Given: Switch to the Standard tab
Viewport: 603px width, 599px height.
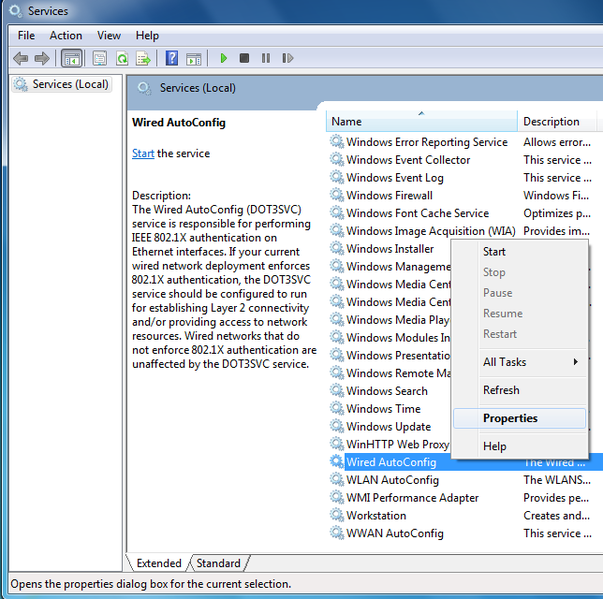Looking at the screenshot, I should [x=218, y=563].
